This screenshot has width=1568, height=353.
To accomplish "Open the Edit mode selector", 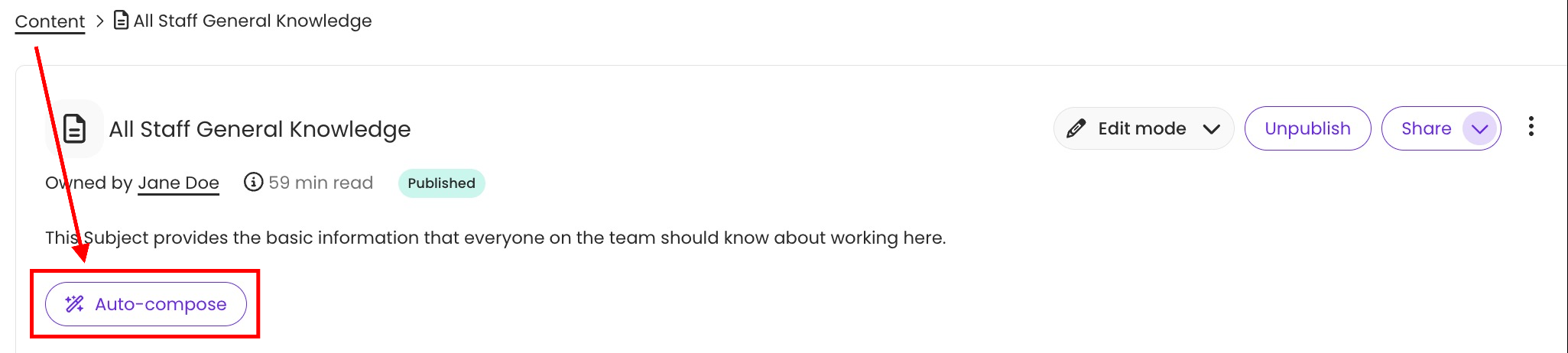I will pos(1143,128).
